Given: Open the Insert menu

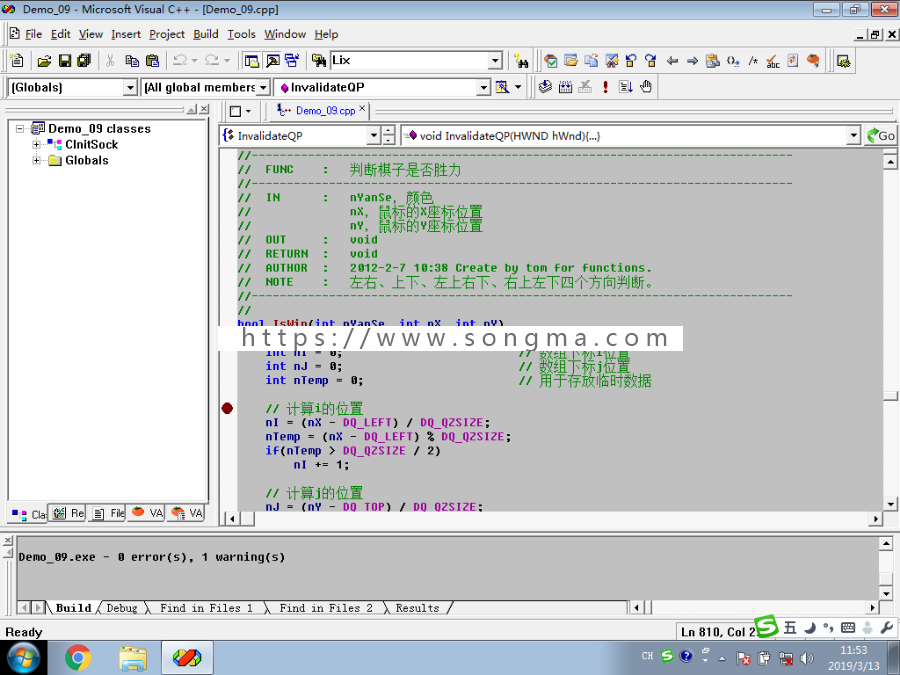Looking at the screenshot, I should pyautogui.click(x=126, y=34).
